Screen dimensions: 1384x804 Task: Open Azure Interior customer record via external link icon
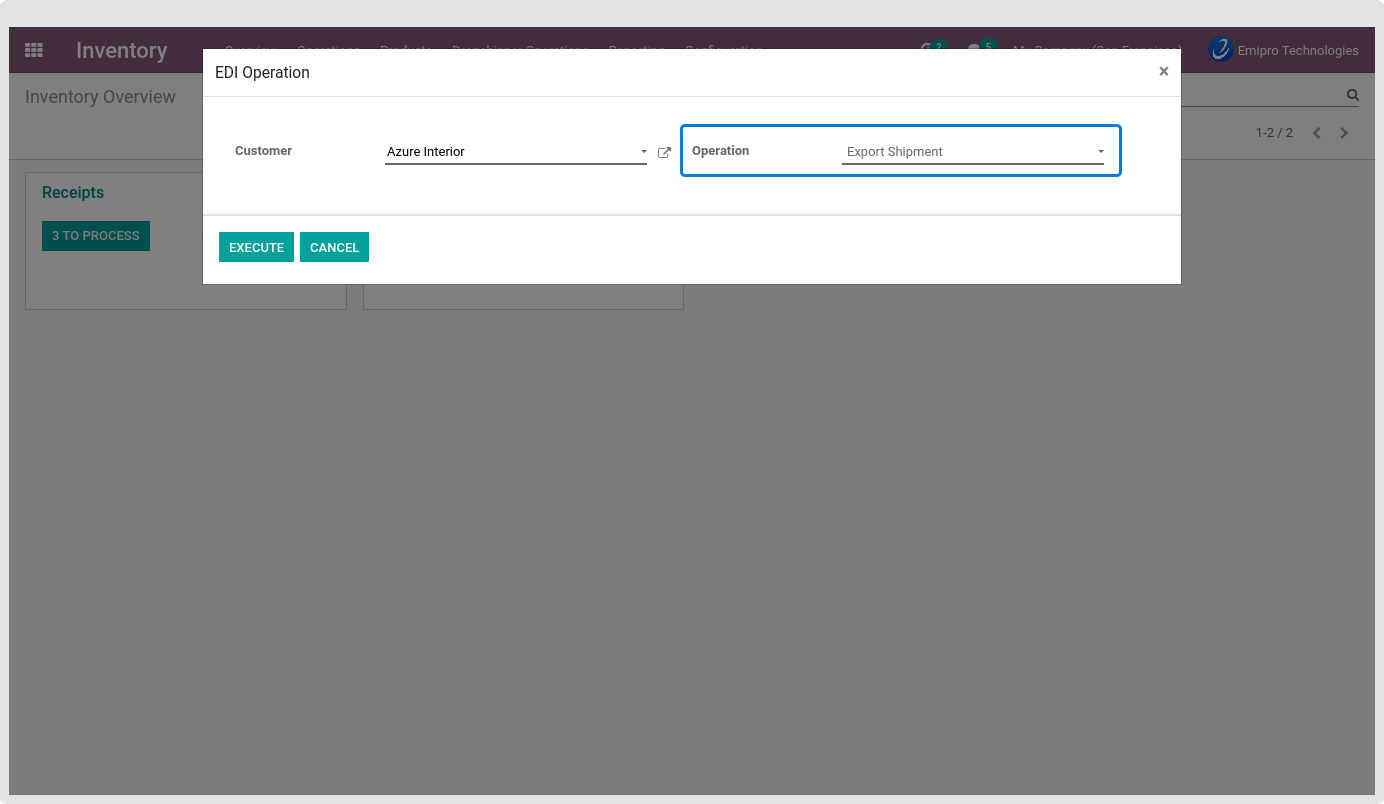pos(664,153)
